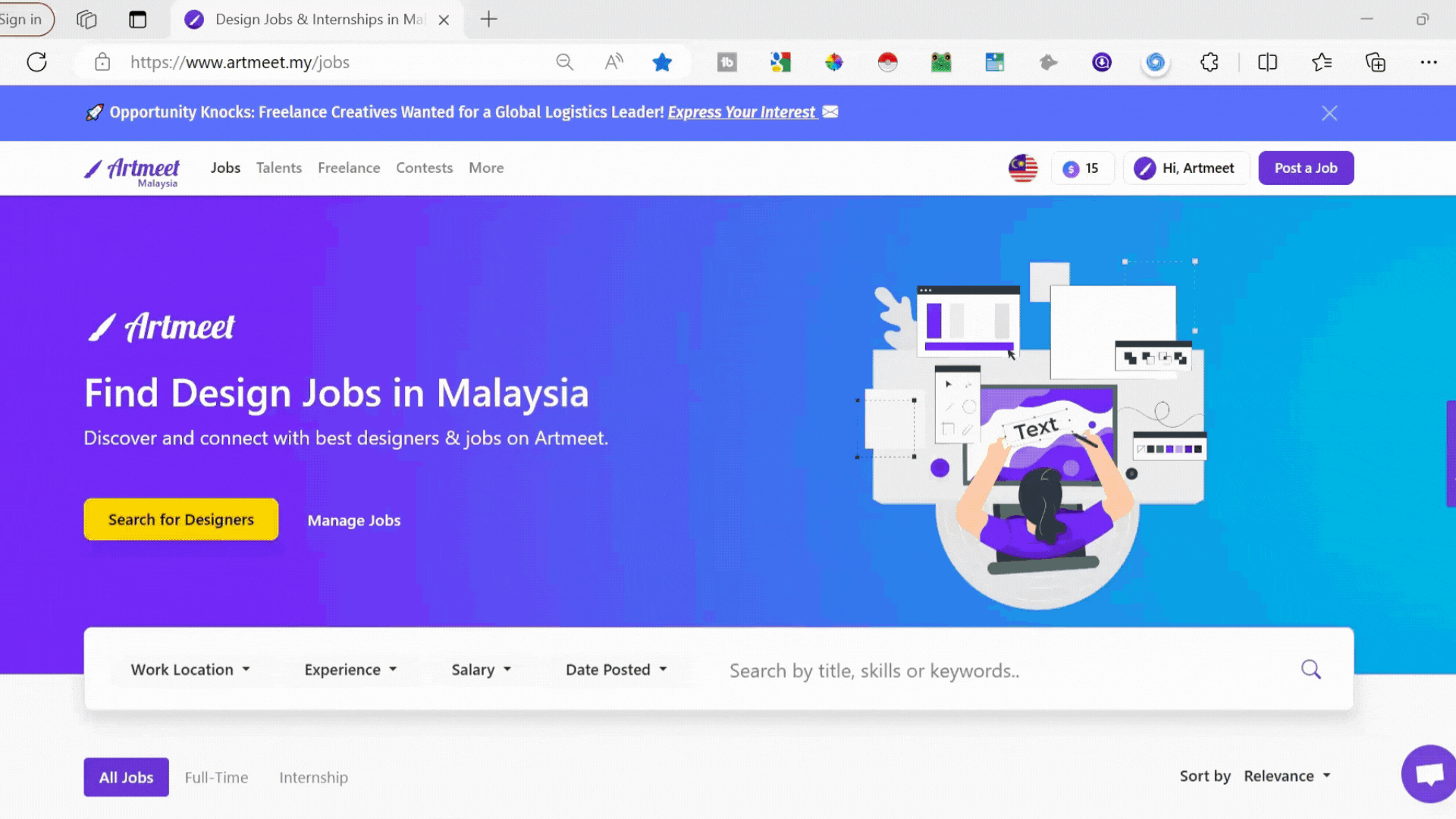Open the 15 credits coin balance

pos(1082,168)
